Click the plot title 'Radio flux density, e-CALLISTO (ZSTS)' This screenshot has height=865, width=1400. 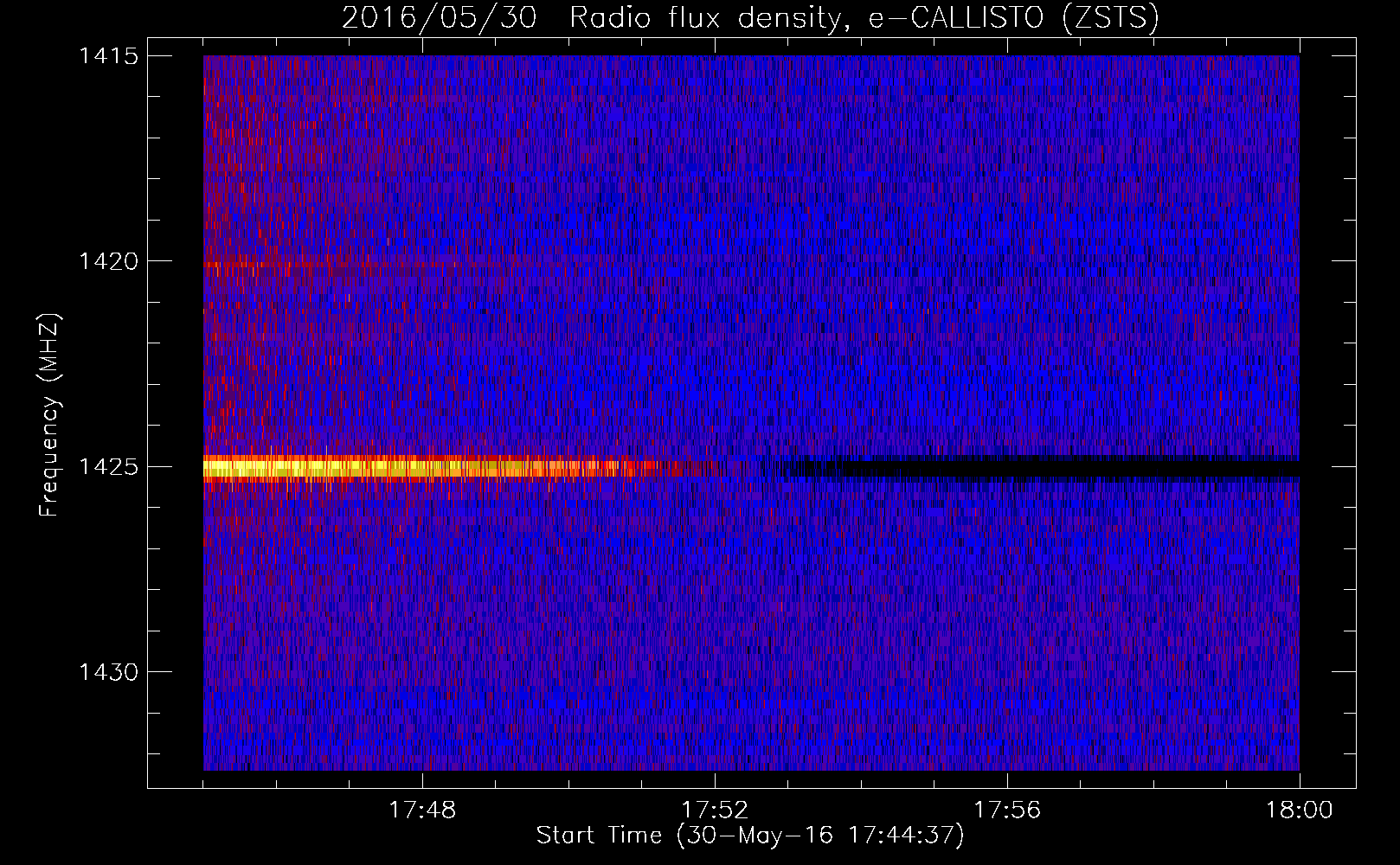[864, 18]
